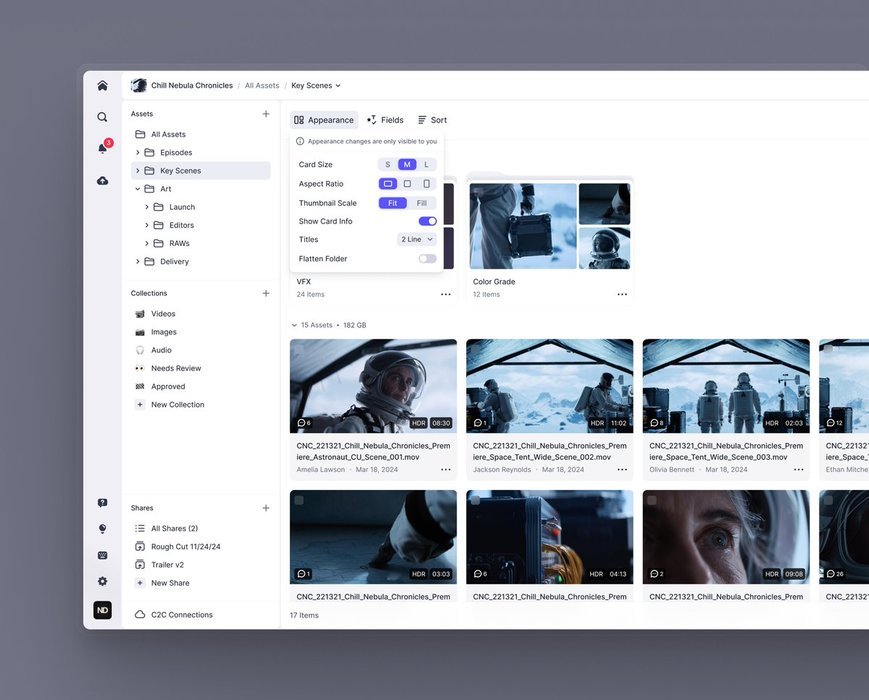Open the Needs Review collection
Viewport: 869px width, 700px height.
point(201,368)
